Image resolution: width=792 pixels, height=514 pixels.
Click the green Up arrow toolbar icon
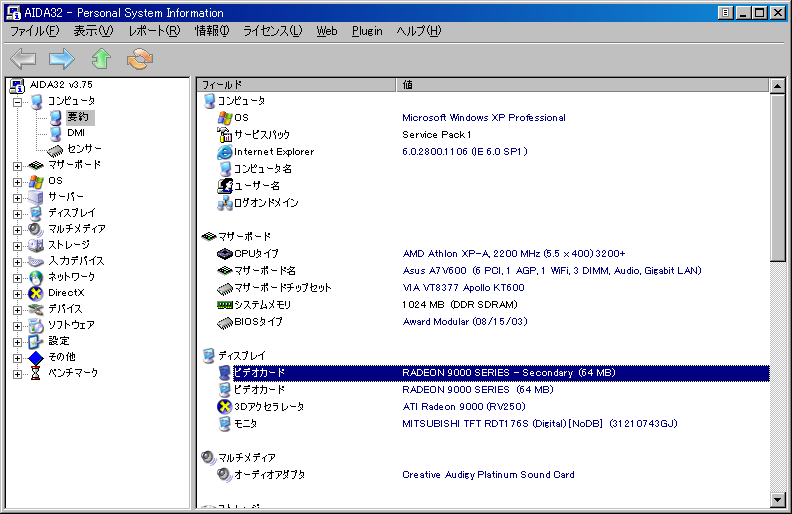click(x=101, y=59)
